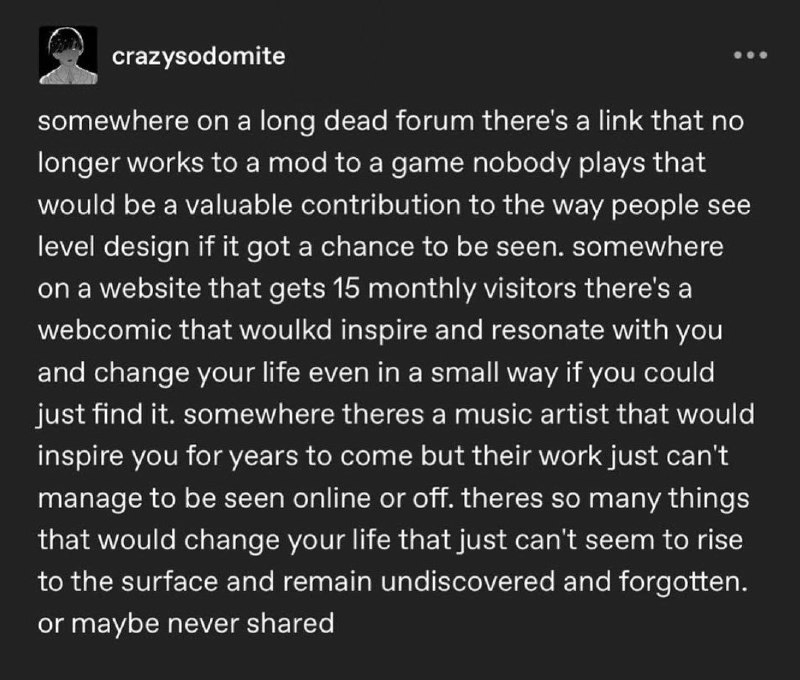Screen dimensions: 800x680
Task: Click the misspelled word "woulkd"
Action: pos(286,331)
